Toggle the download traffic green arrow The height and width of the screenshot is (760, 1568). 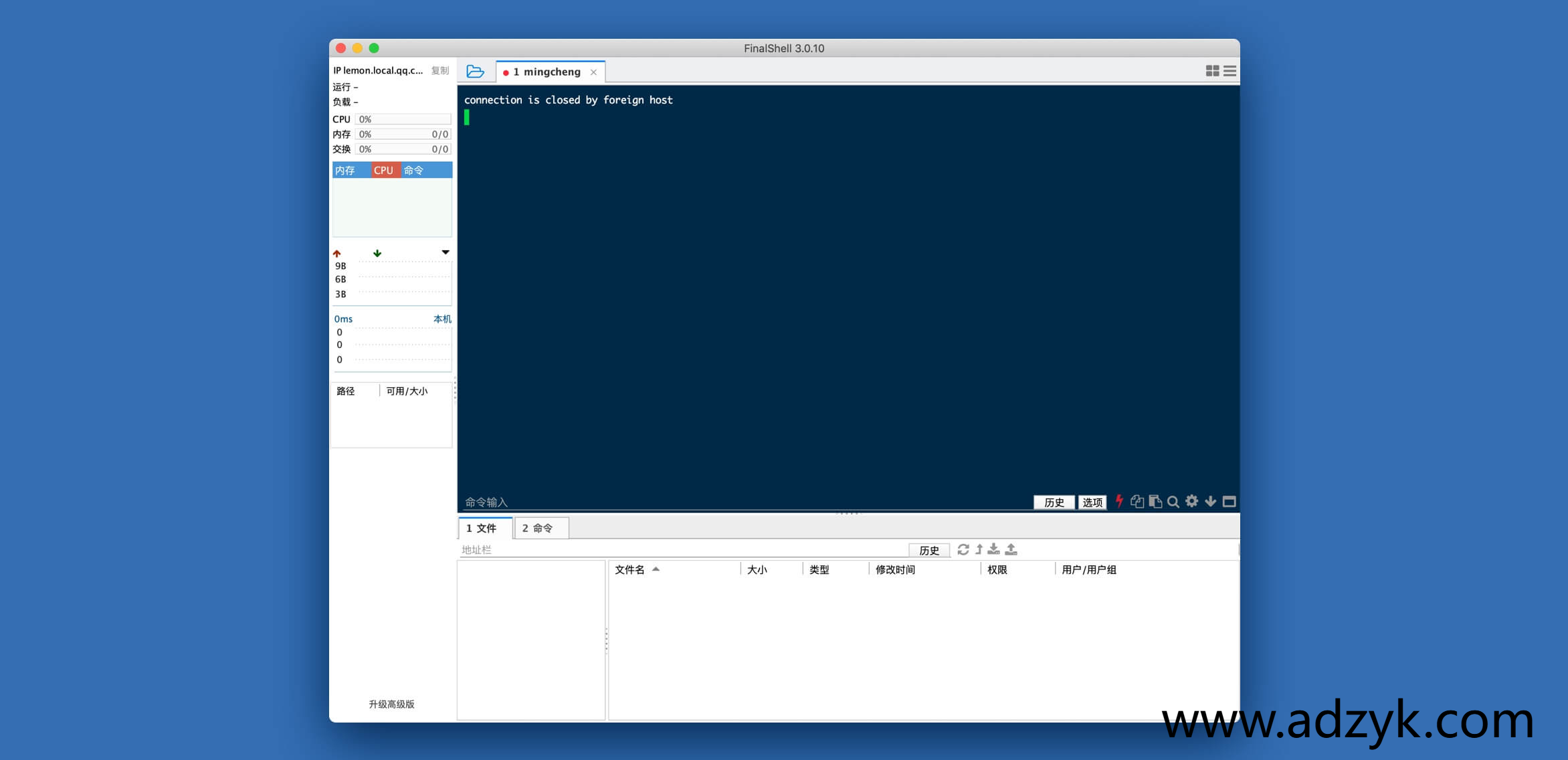pos(377,253)
